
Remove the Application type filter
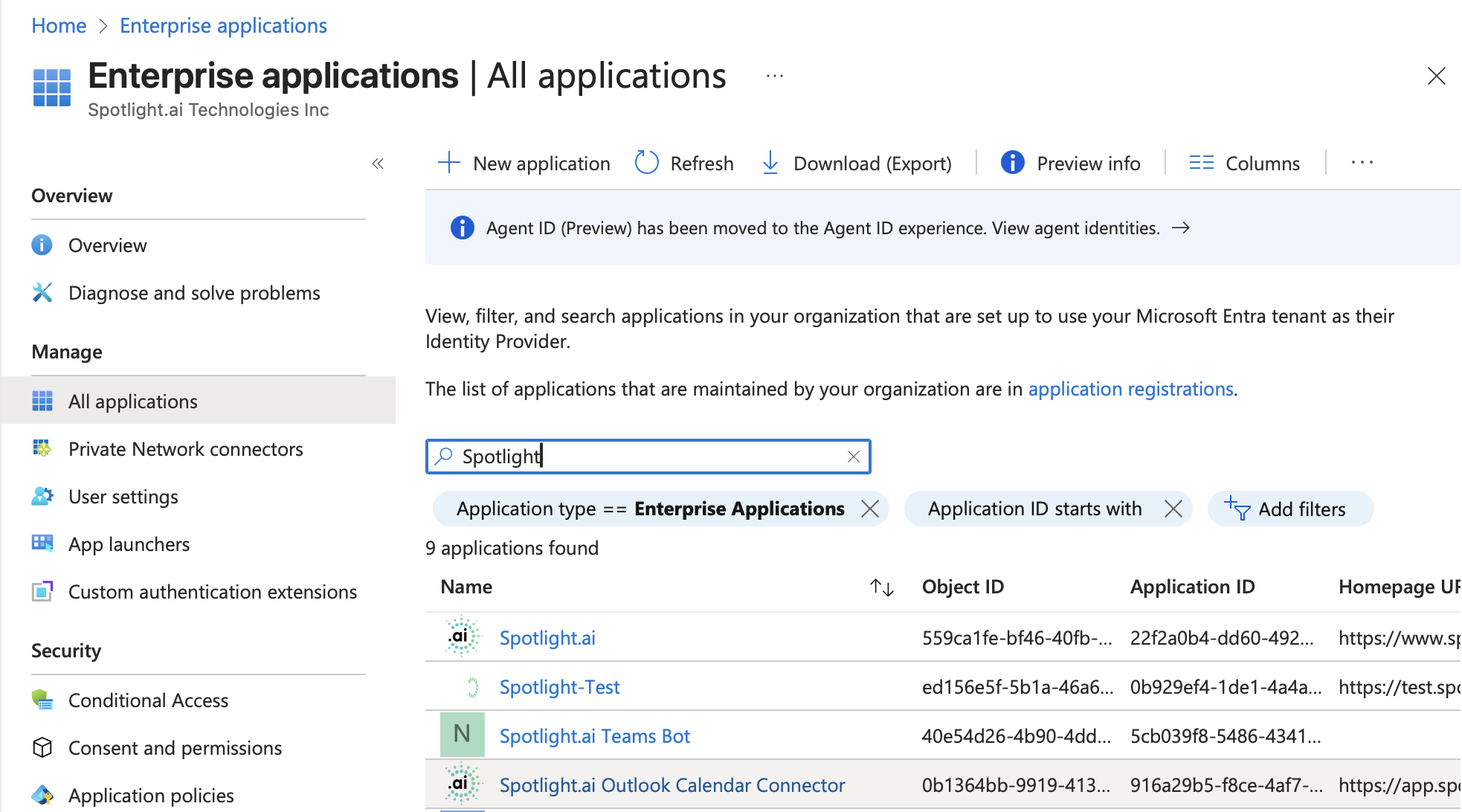870,509
